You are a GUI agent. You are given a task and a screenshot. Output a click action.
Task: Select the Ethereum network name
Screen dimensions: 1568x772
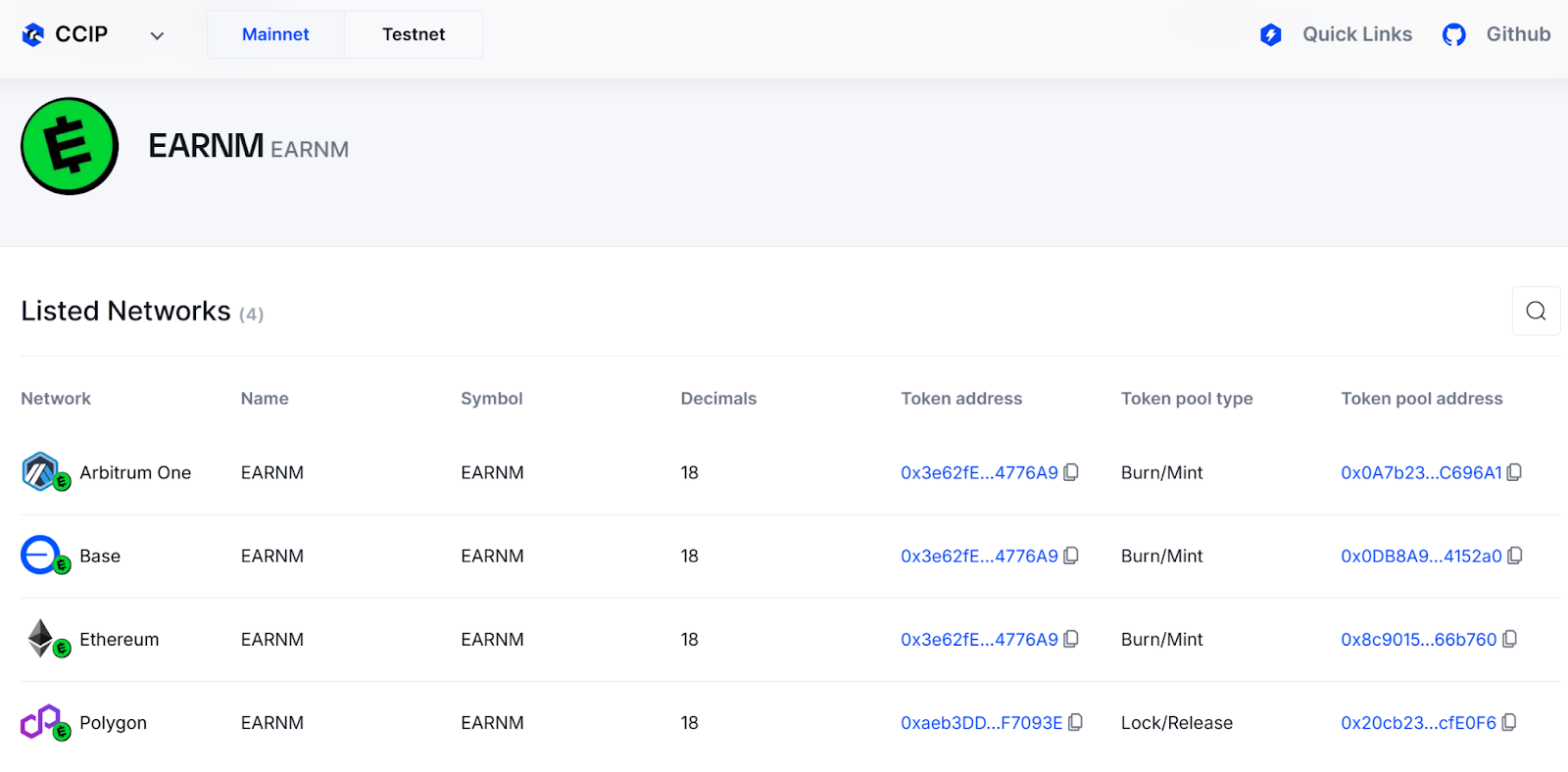coord(119,639)
